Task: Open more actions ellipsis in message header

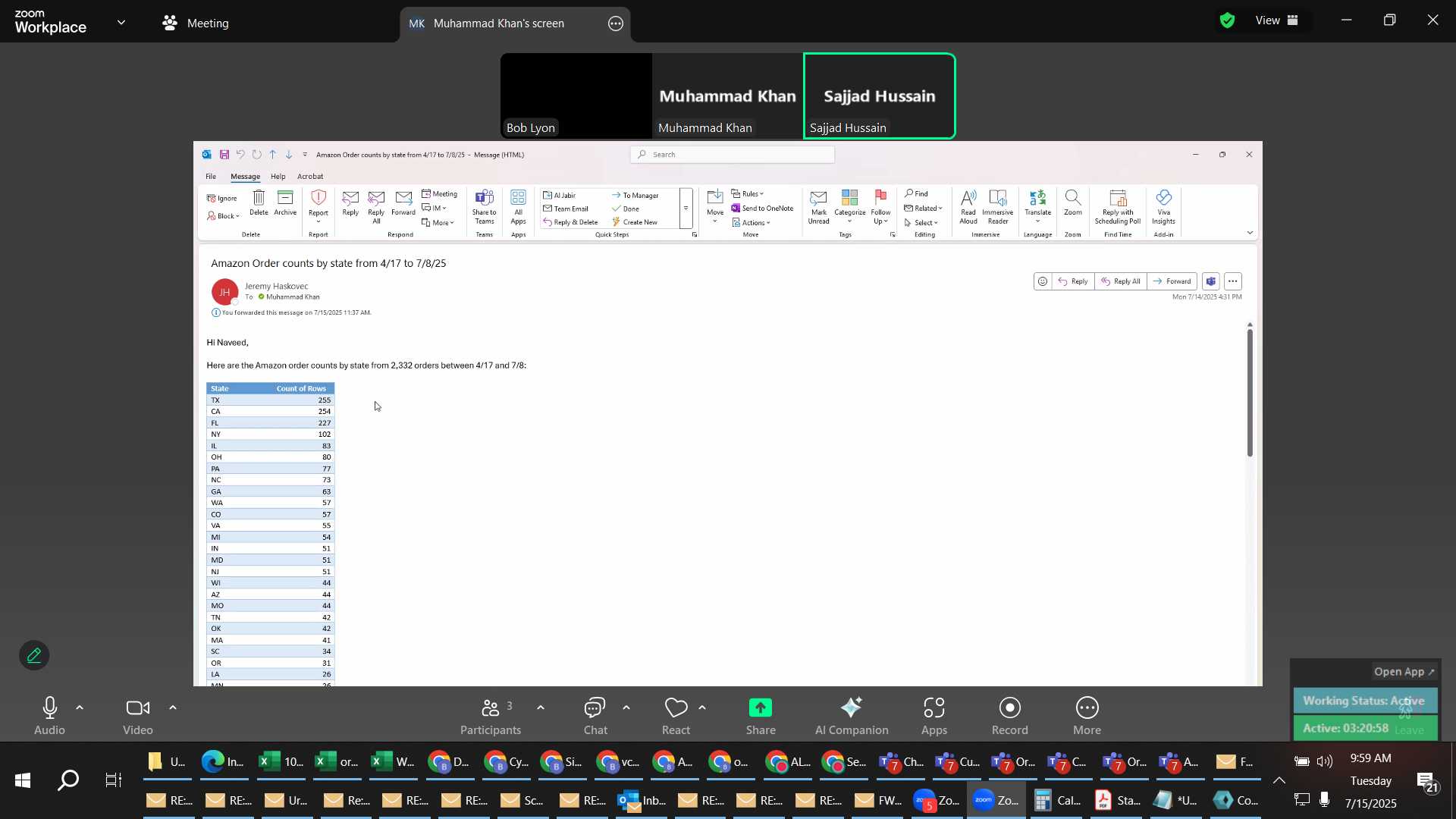Action: click(1234, 281)
